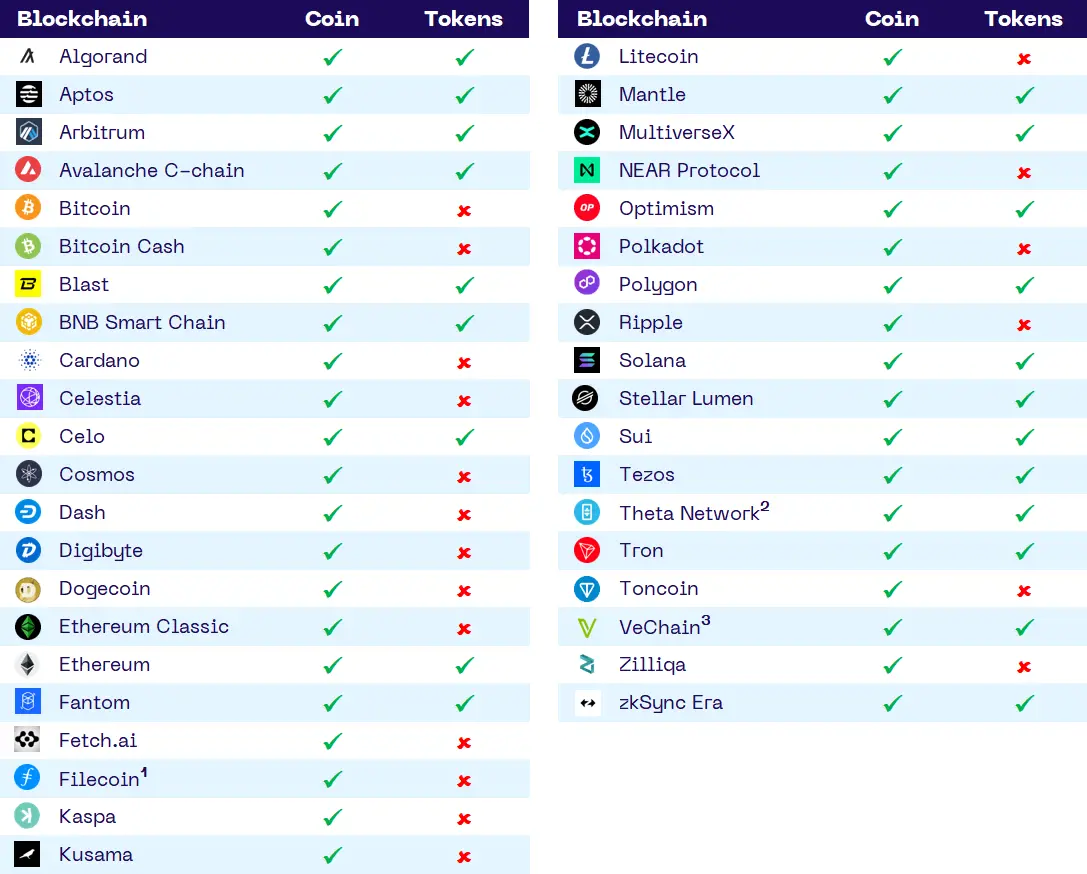Select the Tron red logo icon
Viewport: 1087px width, 874px height.
(x=587, y=550)
